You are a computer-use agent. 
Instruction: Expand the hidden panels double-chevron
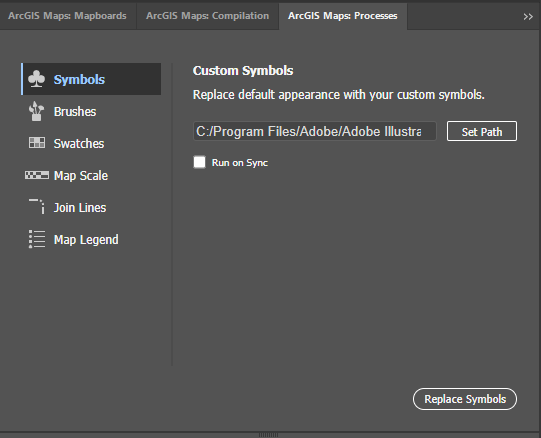tap(528, 17)
